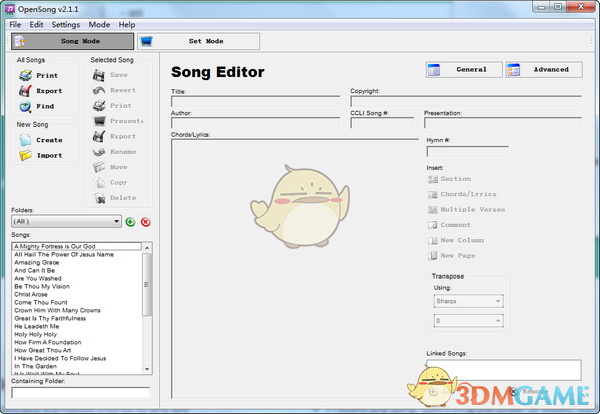Viewport: 600px width, 414px height.
Task: Click the insert Comment icon
Action: [x=432, y=225]
